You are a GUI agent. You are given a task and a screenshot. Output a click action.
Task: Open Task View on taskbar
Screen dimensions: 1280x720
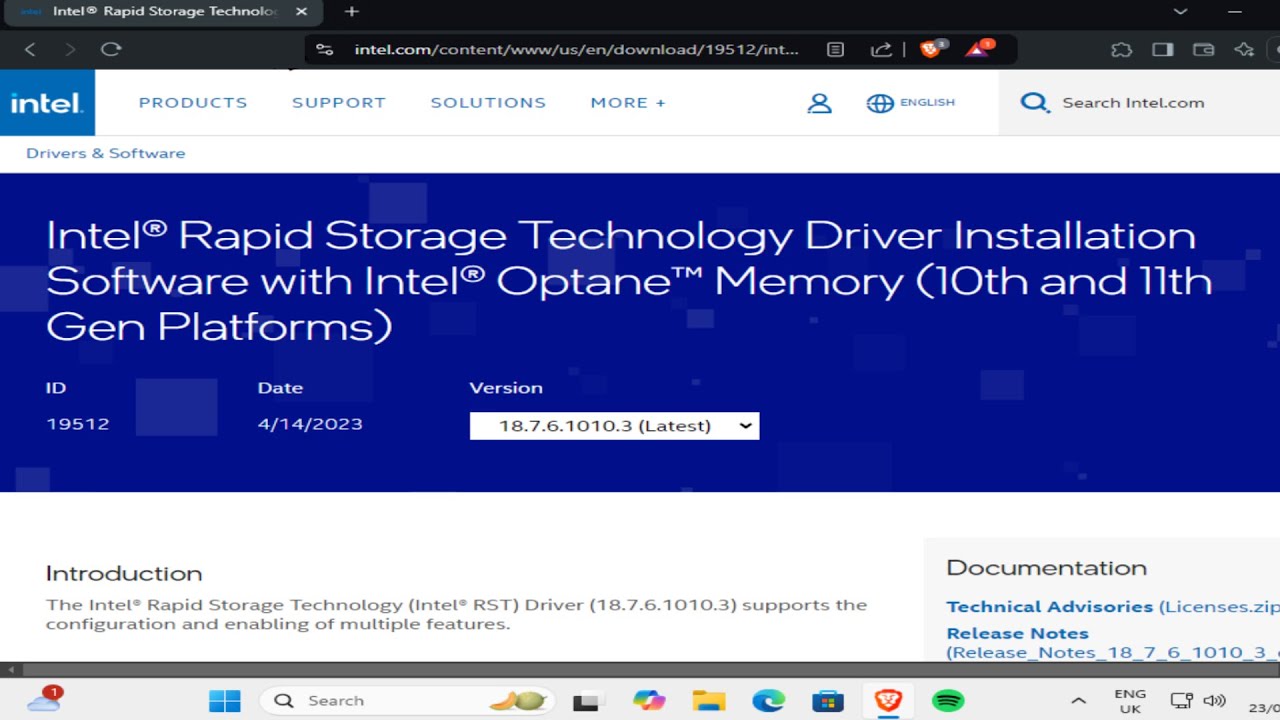click(x=586, y=701)
